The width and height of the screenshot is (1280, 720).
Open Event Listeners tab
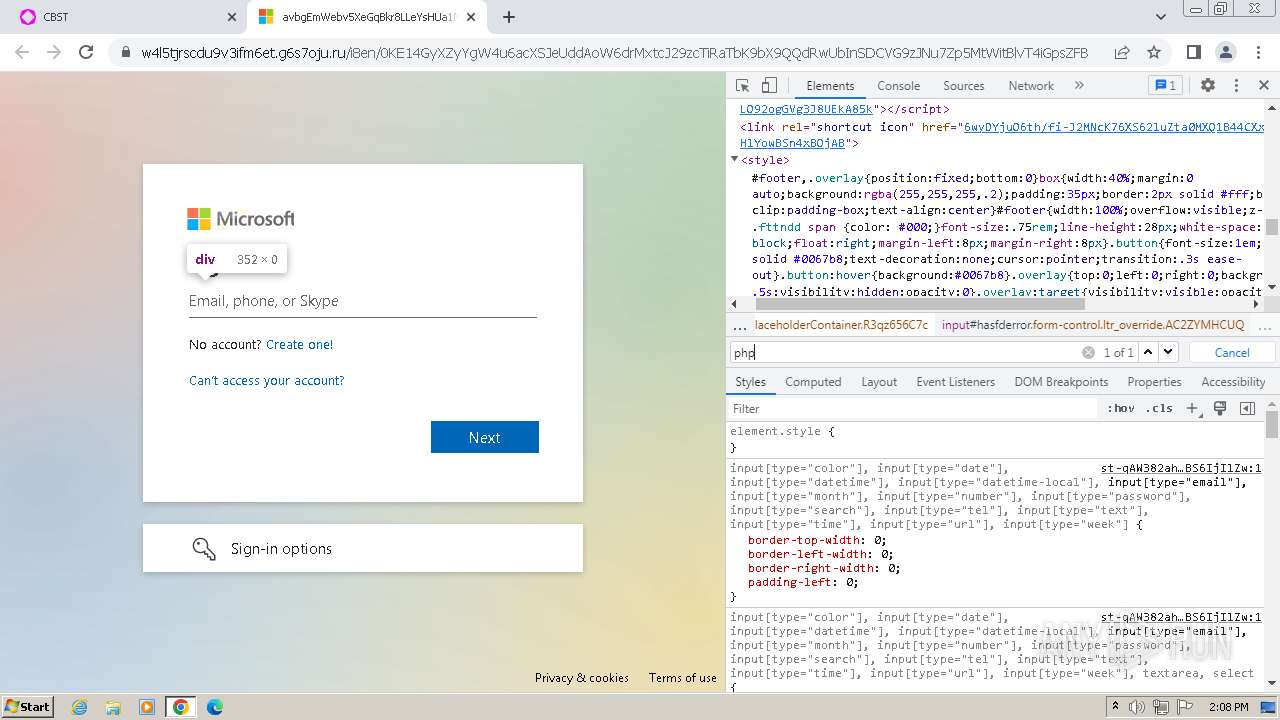[x=956, y=382]
